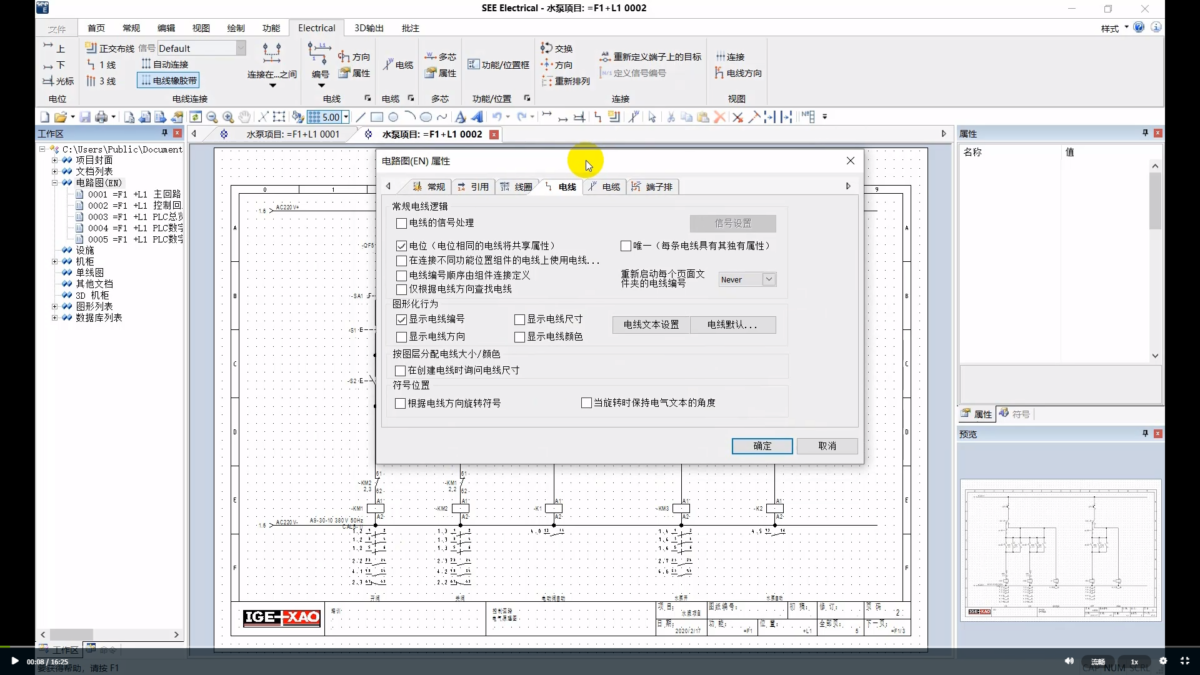Screen dimensions: 1200x675
Task: Select the draw line tool icon
Action: point(361,117)
